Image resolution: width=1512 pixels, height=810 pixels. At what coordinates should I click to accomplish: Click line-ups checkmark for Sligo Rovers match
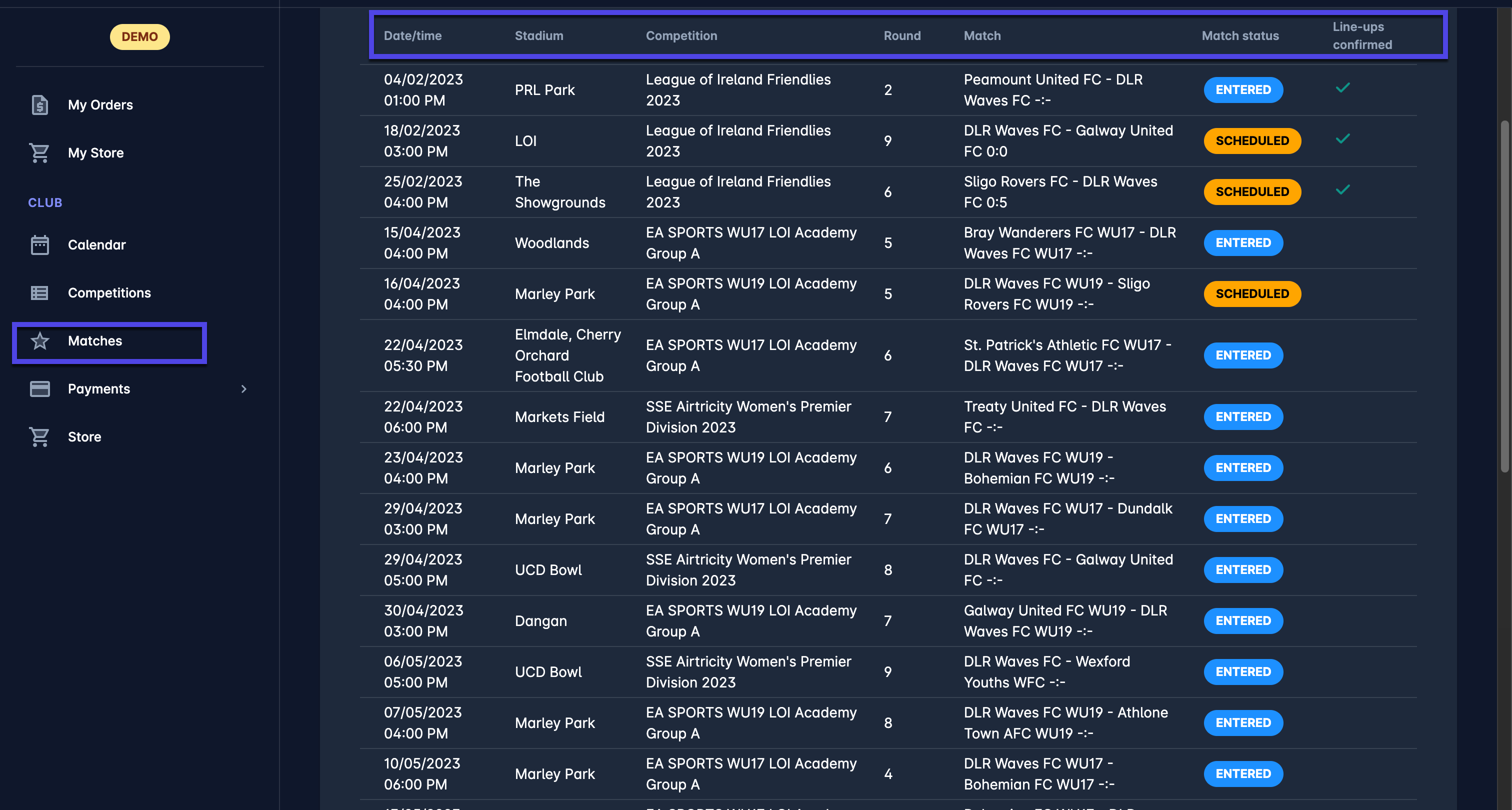pyautogui.click(x=1342, y=190)
